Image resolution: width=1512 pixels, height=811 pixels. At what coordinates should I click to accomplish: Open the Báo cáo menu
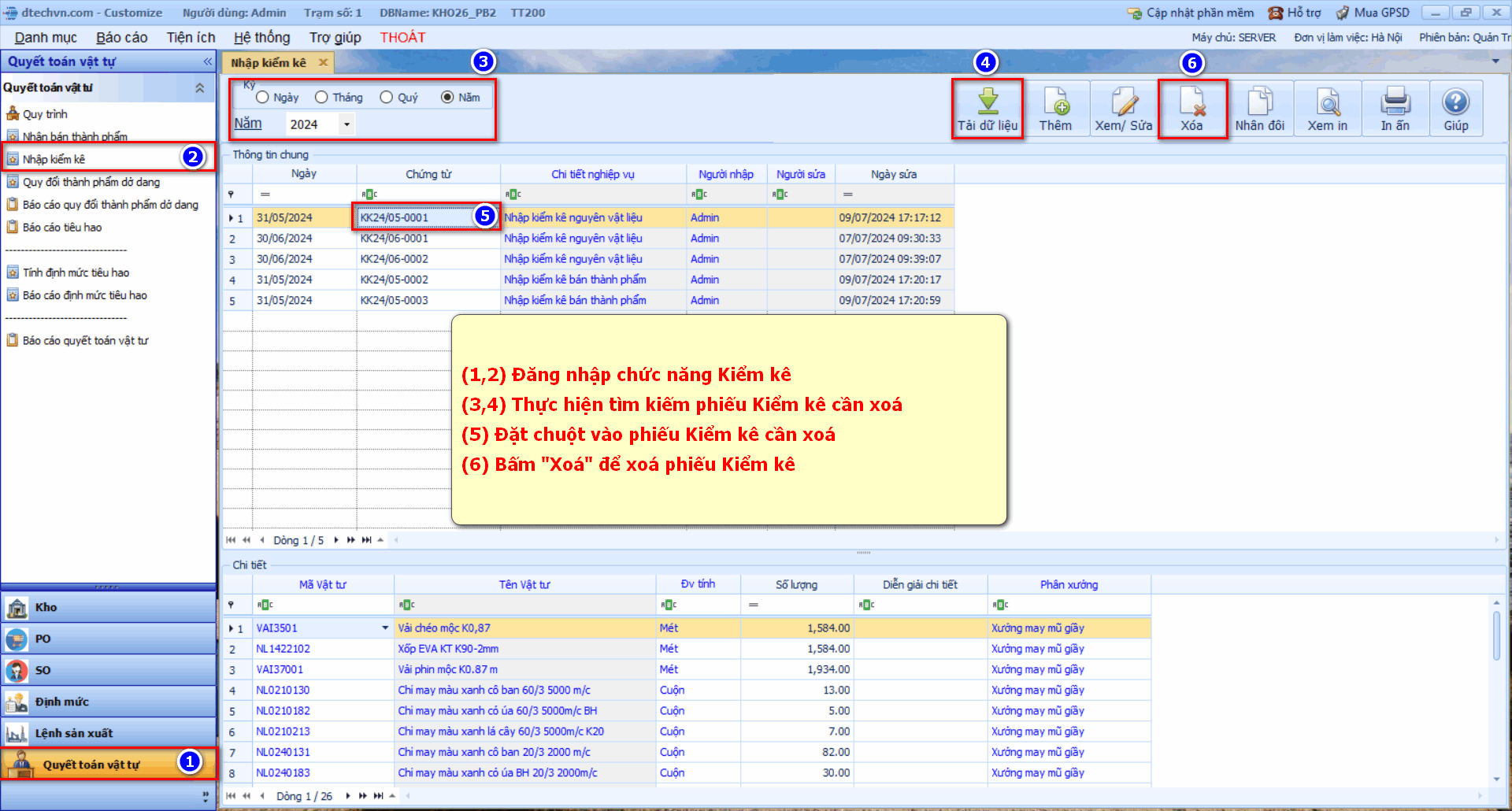tap(121, 38)
